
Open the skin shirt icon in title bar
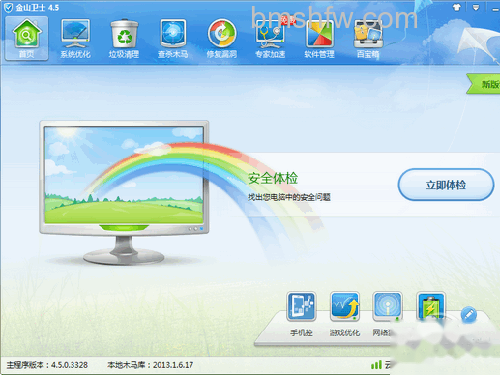click(x=456, y=7)
